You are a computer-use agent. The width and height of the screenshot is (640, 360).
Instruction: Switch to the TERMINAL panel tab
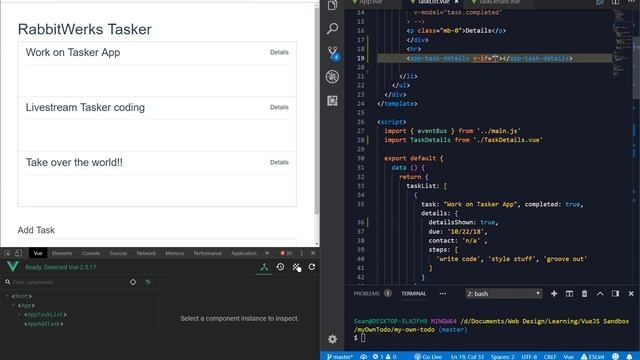click(x=413, y=293)
